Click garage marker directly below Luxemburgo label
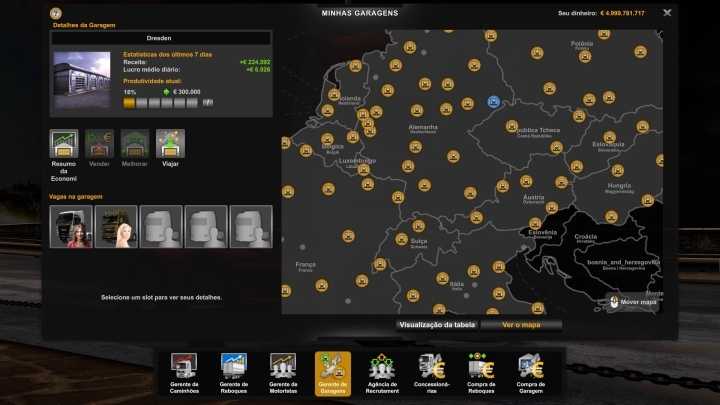Image resolution: width=720 pixels, height=405 pixels. (x=364, y=170)
